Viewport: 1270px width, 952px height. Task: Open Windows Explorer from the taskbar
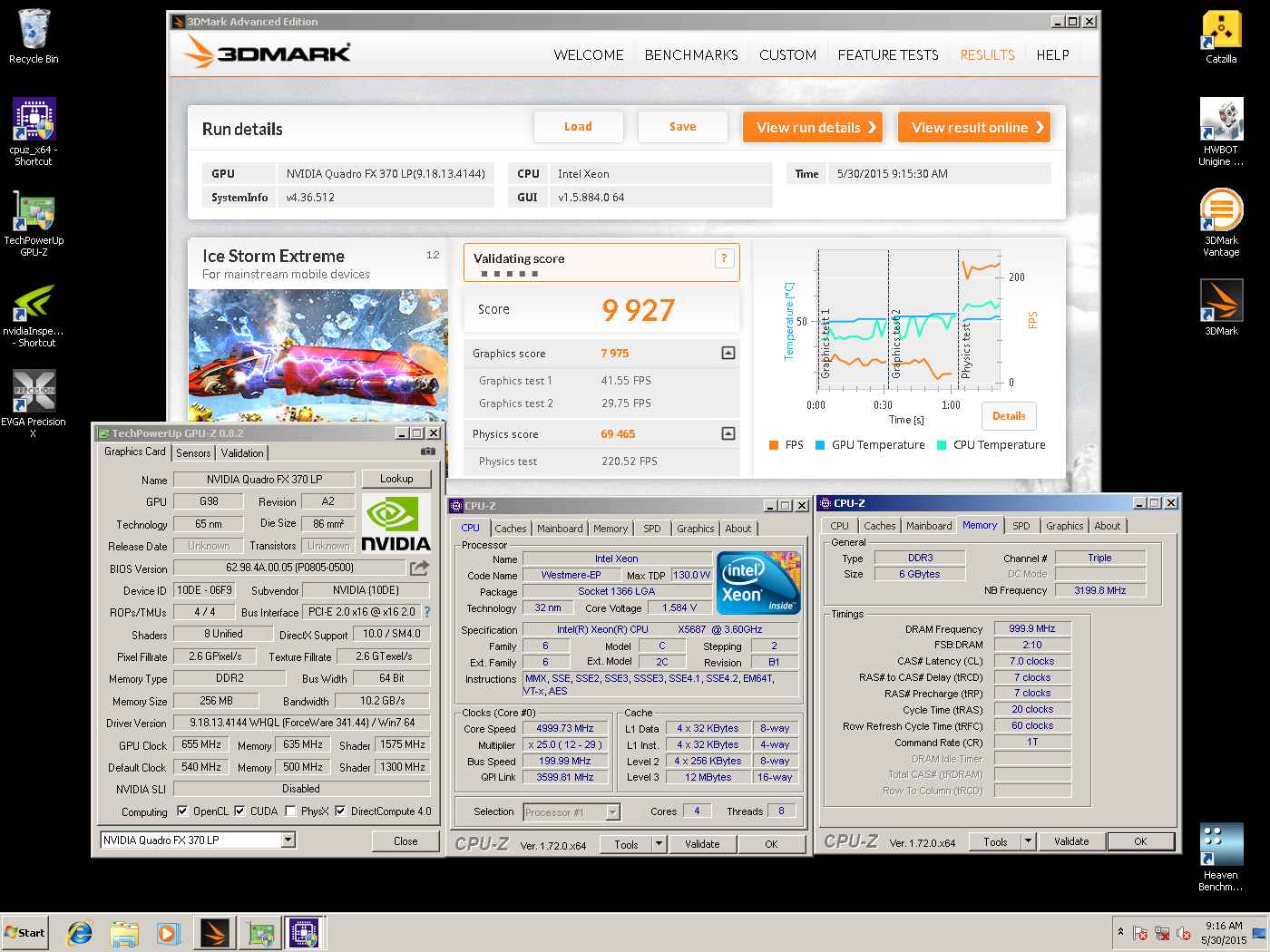(124, 932)
